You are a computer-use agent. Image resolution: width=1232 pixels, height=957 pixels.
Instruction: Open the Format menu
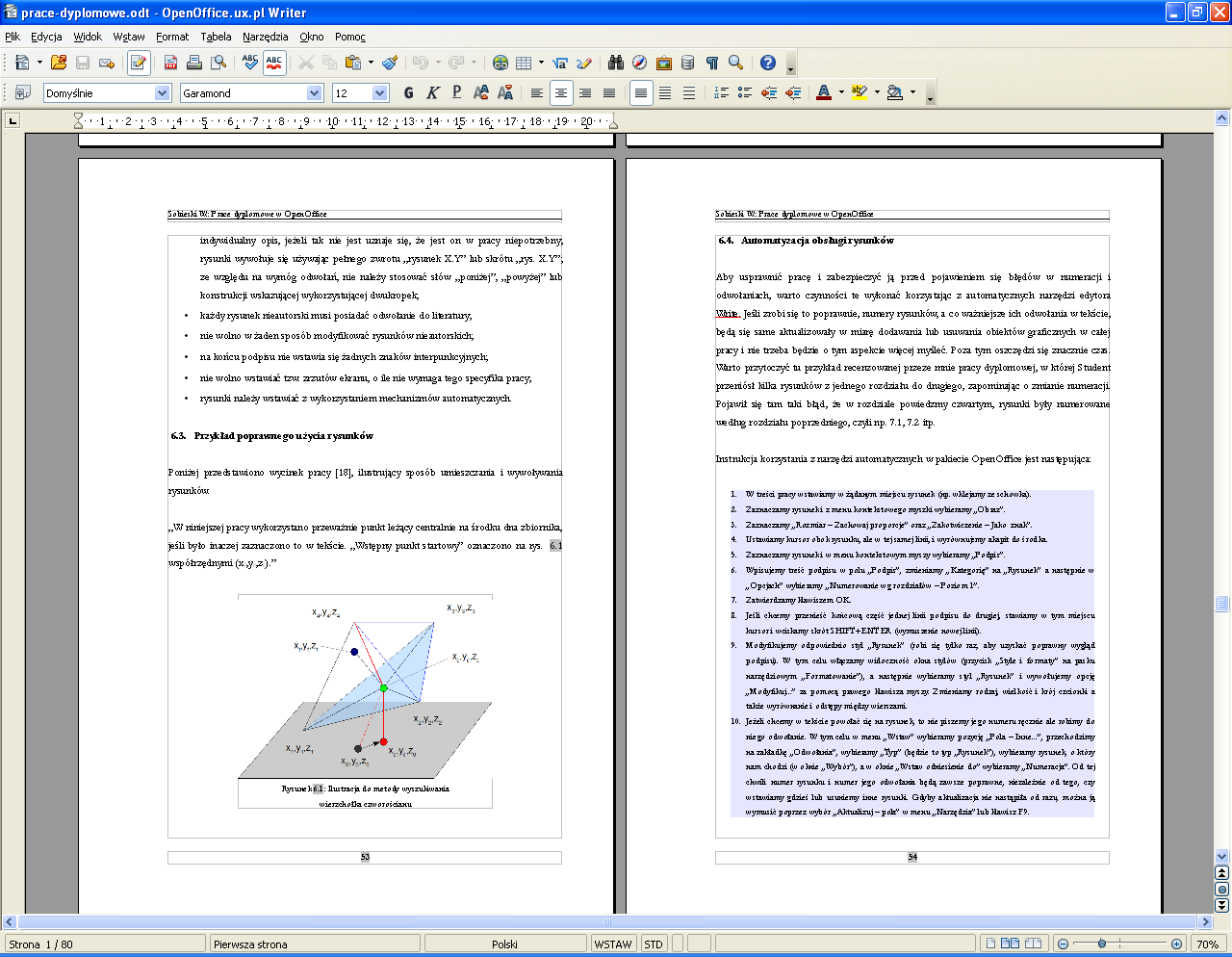point(172,37)
